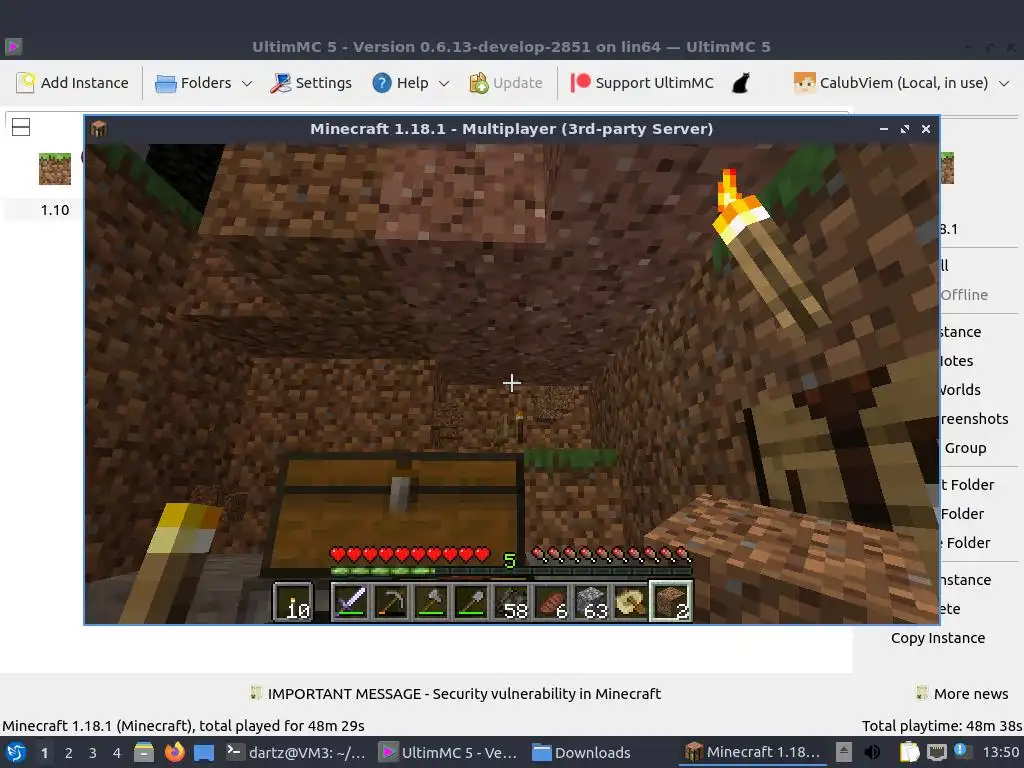Select the 1.10 instance grass block icon

55,169
